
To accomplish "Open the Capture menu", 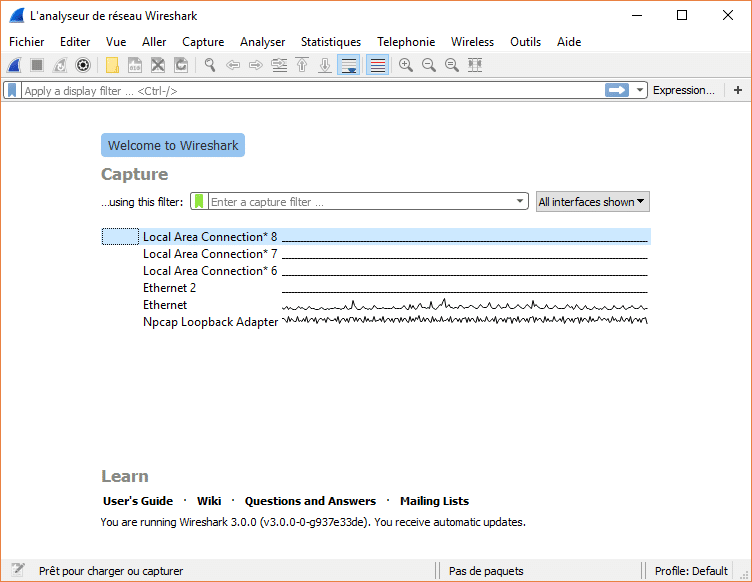I will pyautogui.click(x=203, y=42).
